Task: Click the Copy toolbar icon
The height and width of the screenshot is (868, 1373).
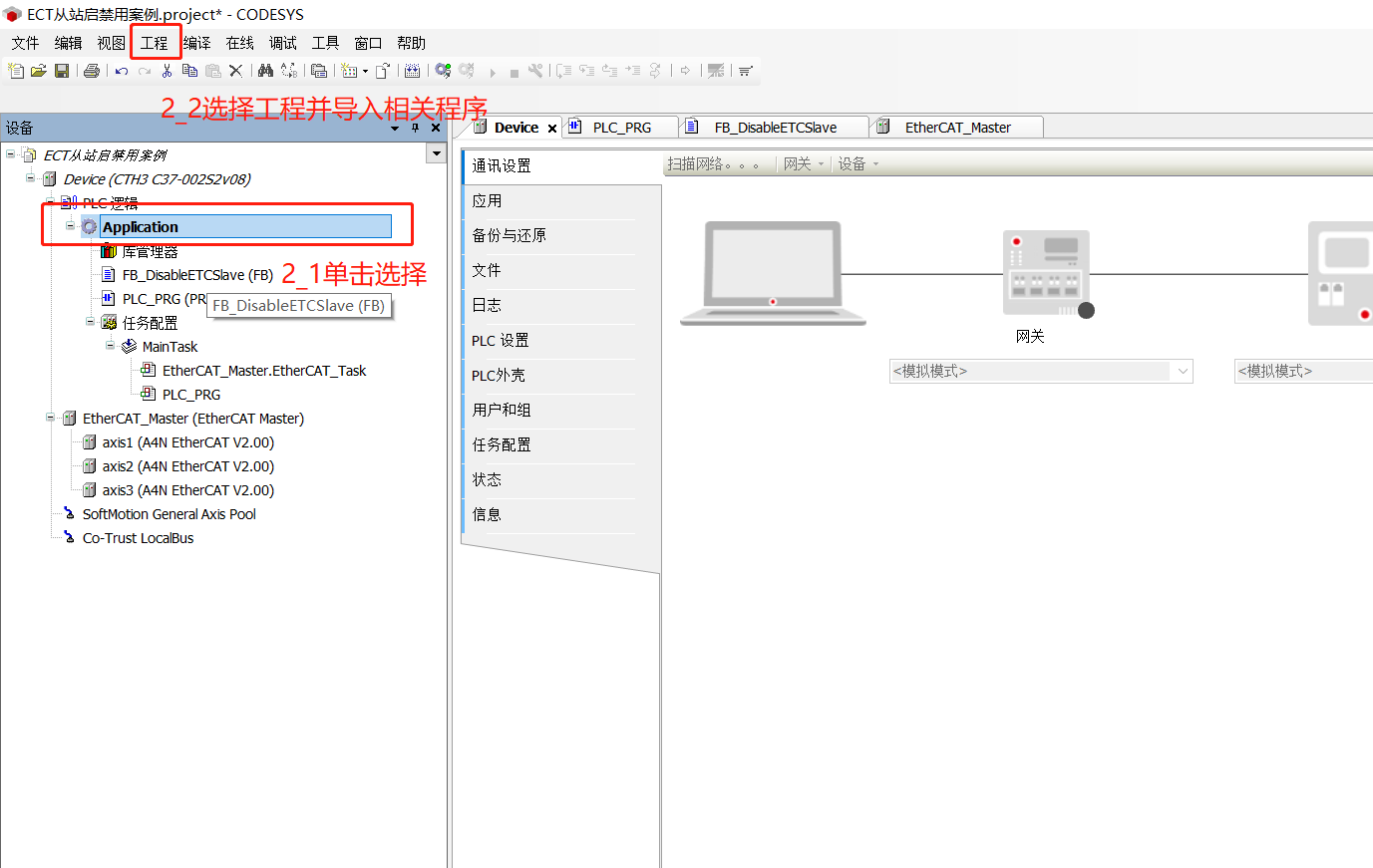Action: pyautogui.click(x=189, y=71)
